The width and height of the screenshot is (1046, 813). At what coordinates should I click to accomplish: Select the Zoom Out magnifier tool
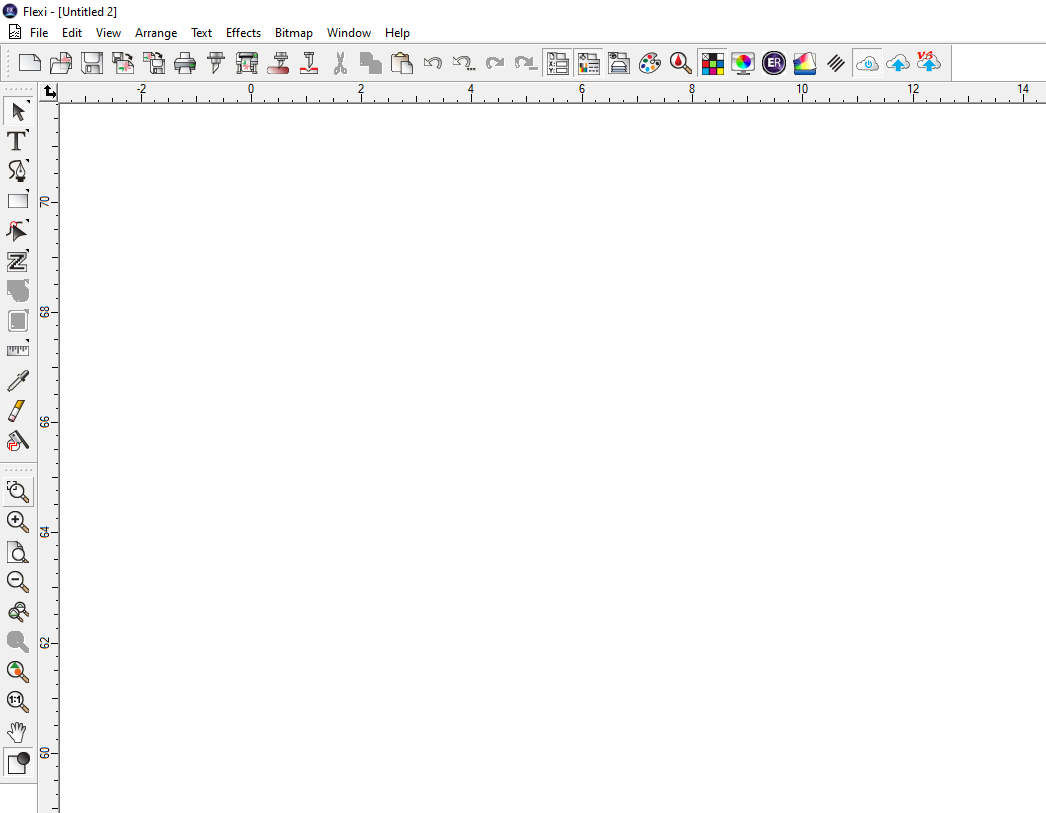(x=17, y=581)
